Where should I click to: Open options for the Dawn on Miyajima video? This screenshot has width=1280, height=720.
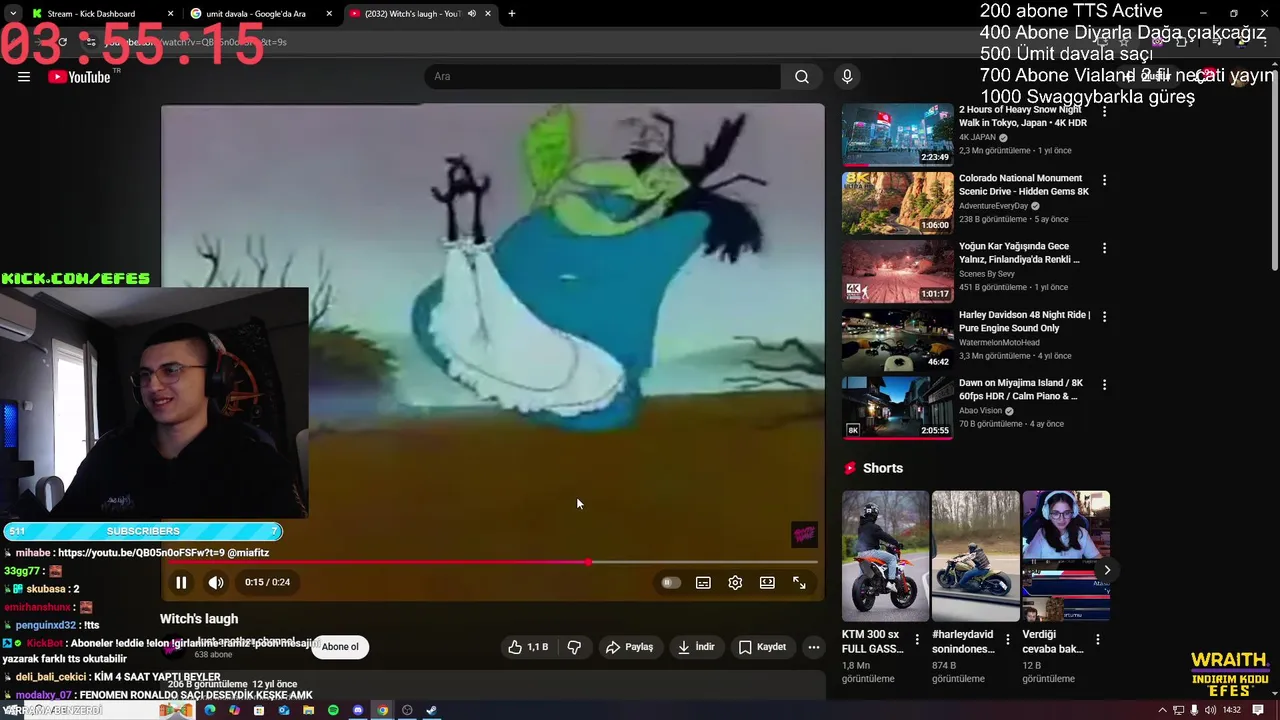point(1104,384)
